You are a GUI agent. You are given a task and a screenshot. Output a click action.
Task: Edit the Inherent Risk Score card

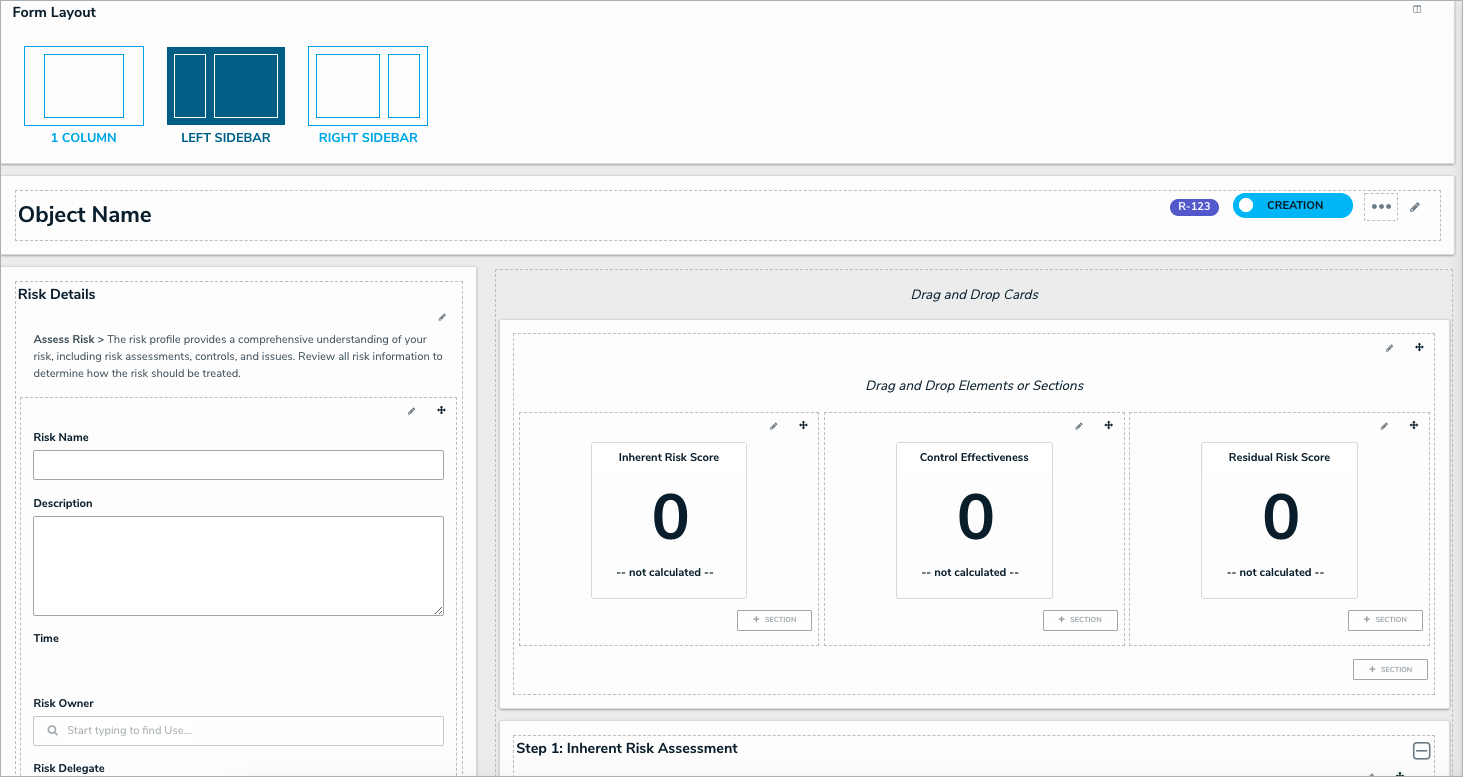point(773,426)
